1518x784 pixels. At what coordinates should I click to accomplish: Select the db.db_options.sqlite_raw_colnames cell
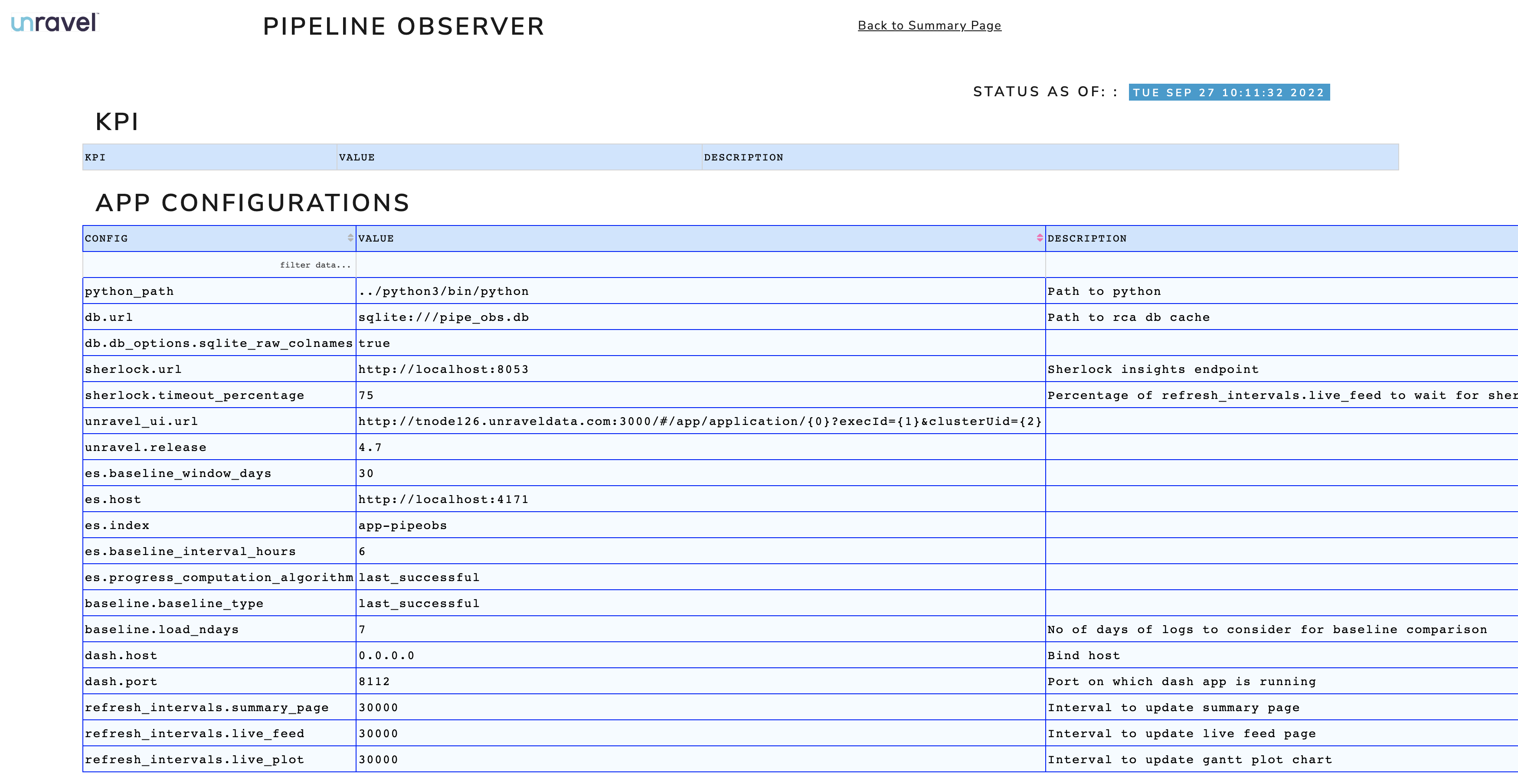[x=219, y=343]
